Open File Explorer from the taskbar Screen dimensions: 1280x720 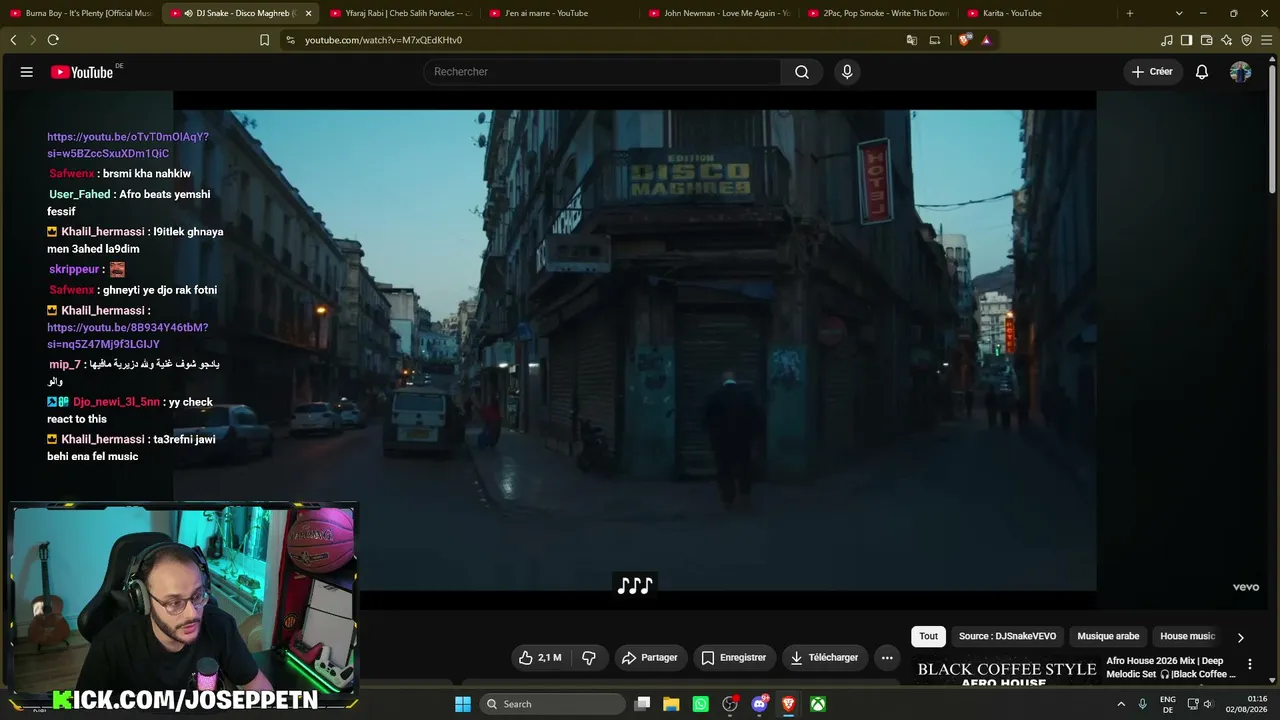click(671, 704)
